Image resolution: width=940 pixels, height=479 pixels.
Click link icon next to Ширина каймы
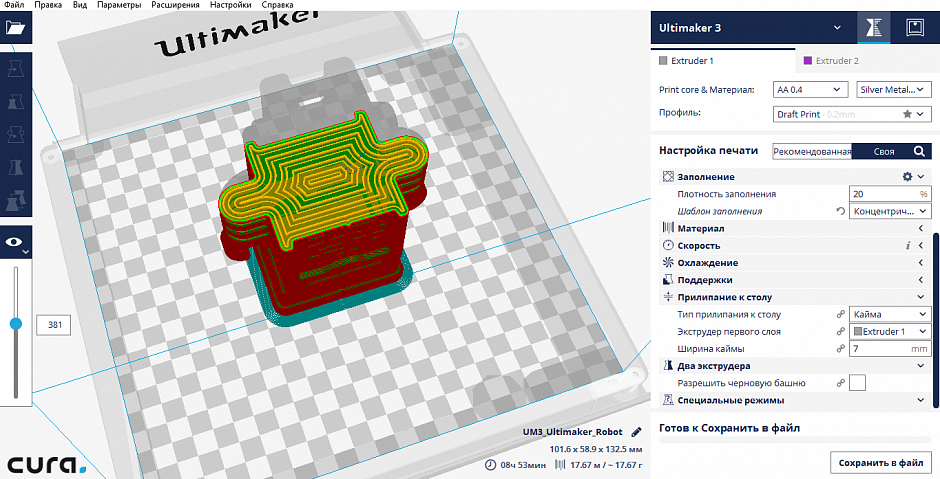click(840, 349)
